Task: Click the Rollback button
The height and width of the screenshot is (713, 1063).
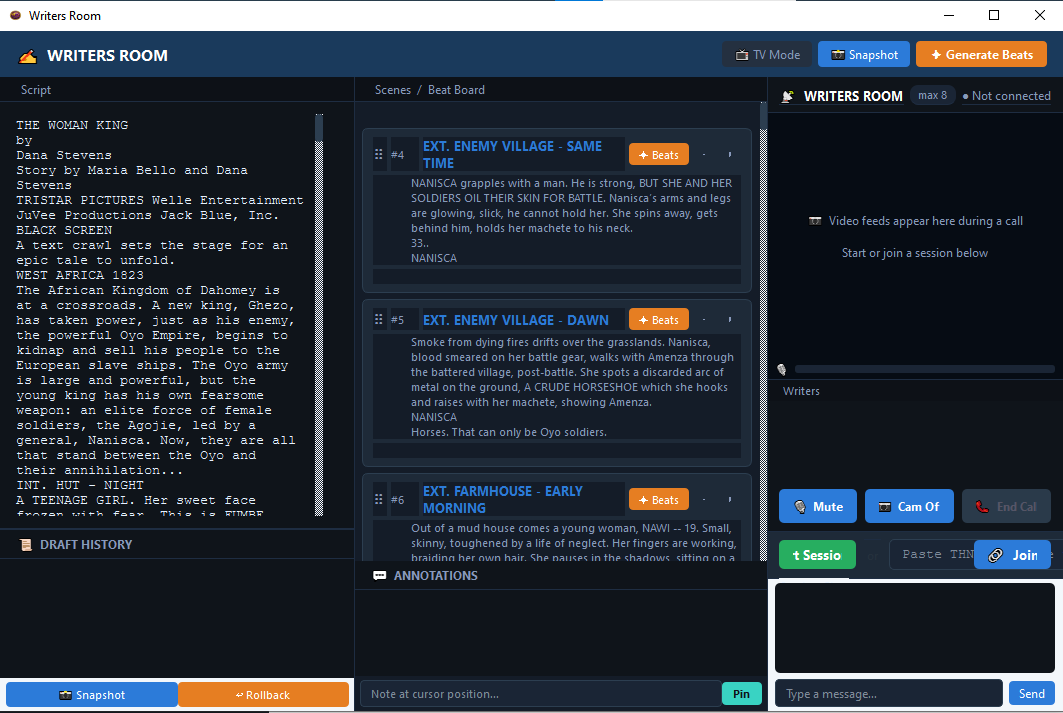Action: pyautogui.click(x=263, y=695)
